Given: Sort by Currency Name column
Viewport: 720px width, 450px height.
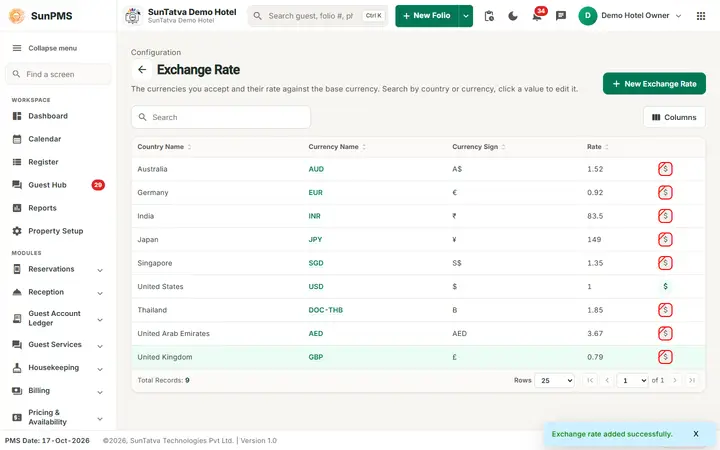Looking at the screenshot, I should 337,147.
